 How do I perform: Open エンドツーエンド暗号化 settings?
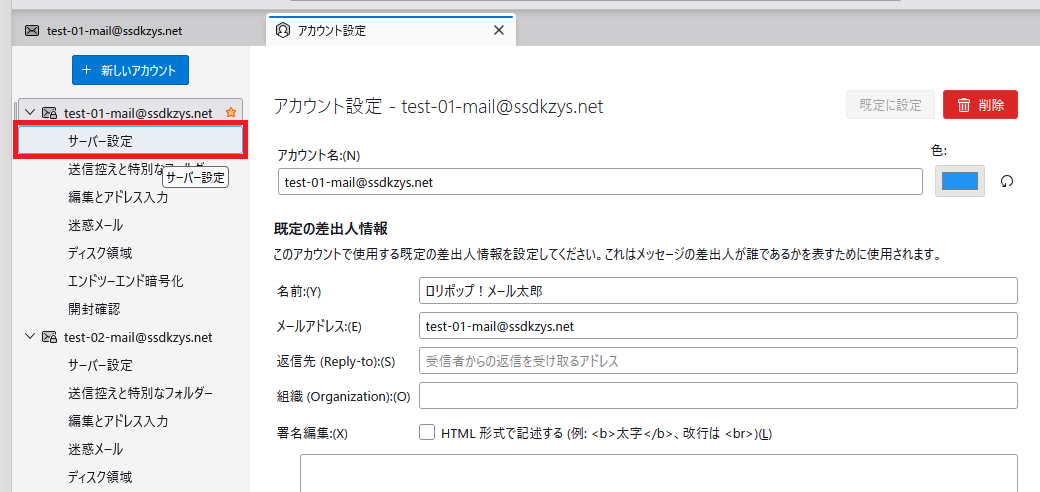[125, 281]
